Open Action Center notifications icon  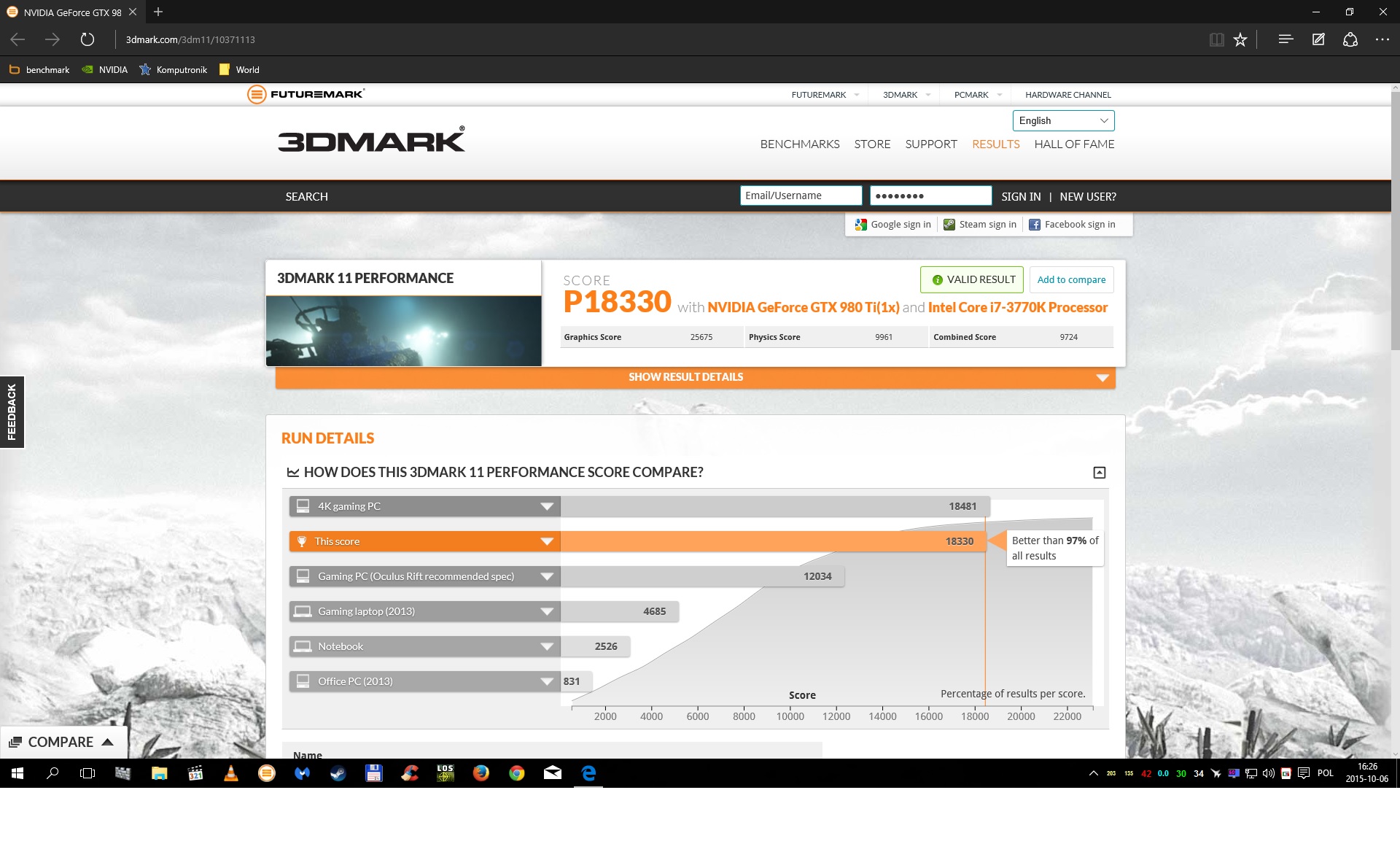coord(1304,773)
